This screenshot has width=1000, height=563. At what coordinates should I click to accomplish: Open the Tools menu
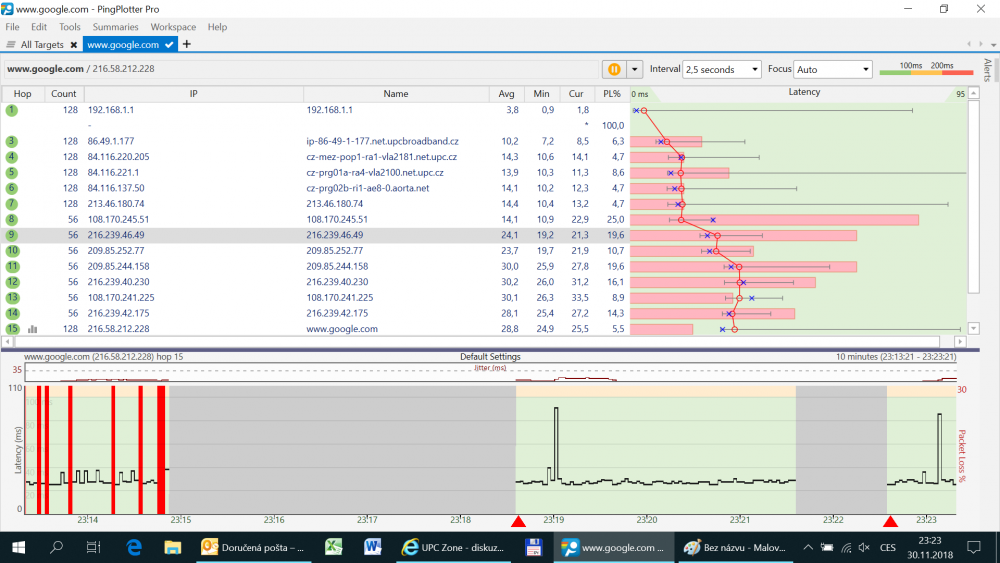click(70, 27)
